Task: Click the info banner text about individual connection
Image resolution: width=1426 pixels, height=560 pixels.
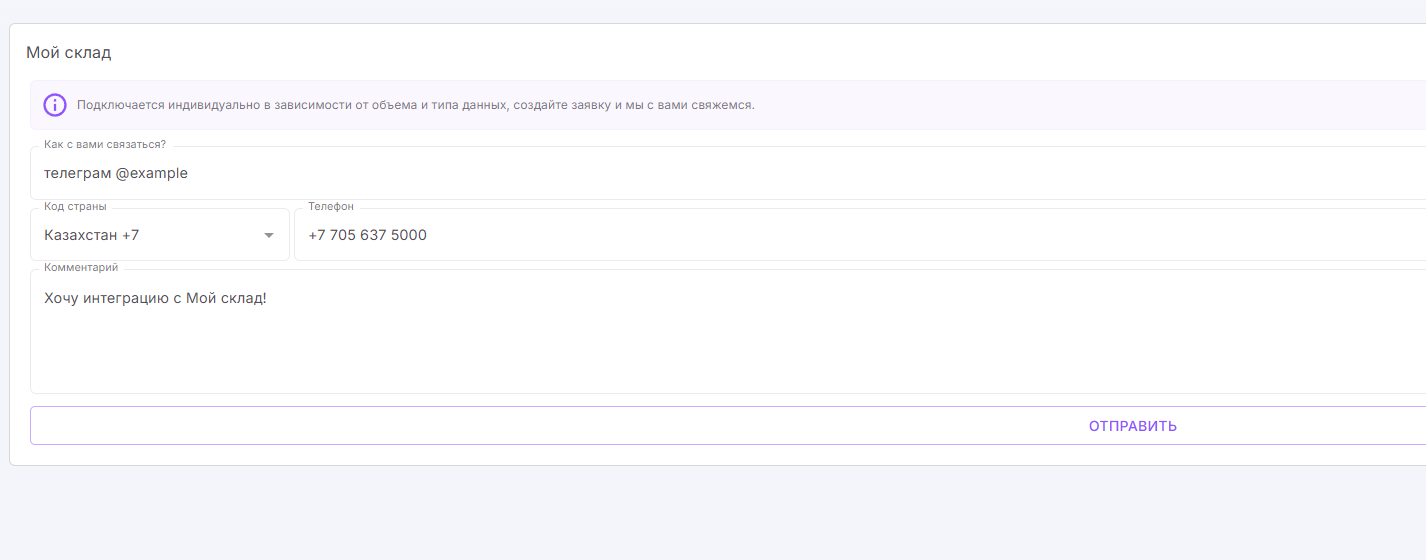Action: pos(415,105)
